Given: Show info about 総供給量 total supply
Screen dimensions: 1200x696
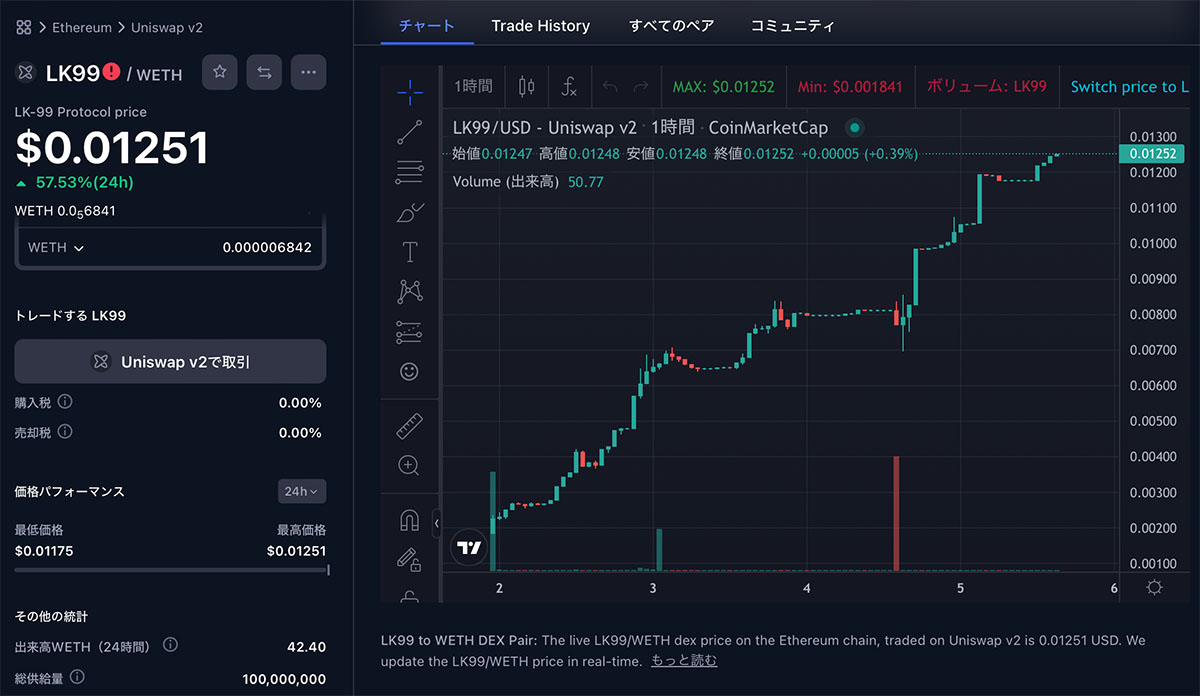Looking at the screenshot, I should [x=77, y=678].
